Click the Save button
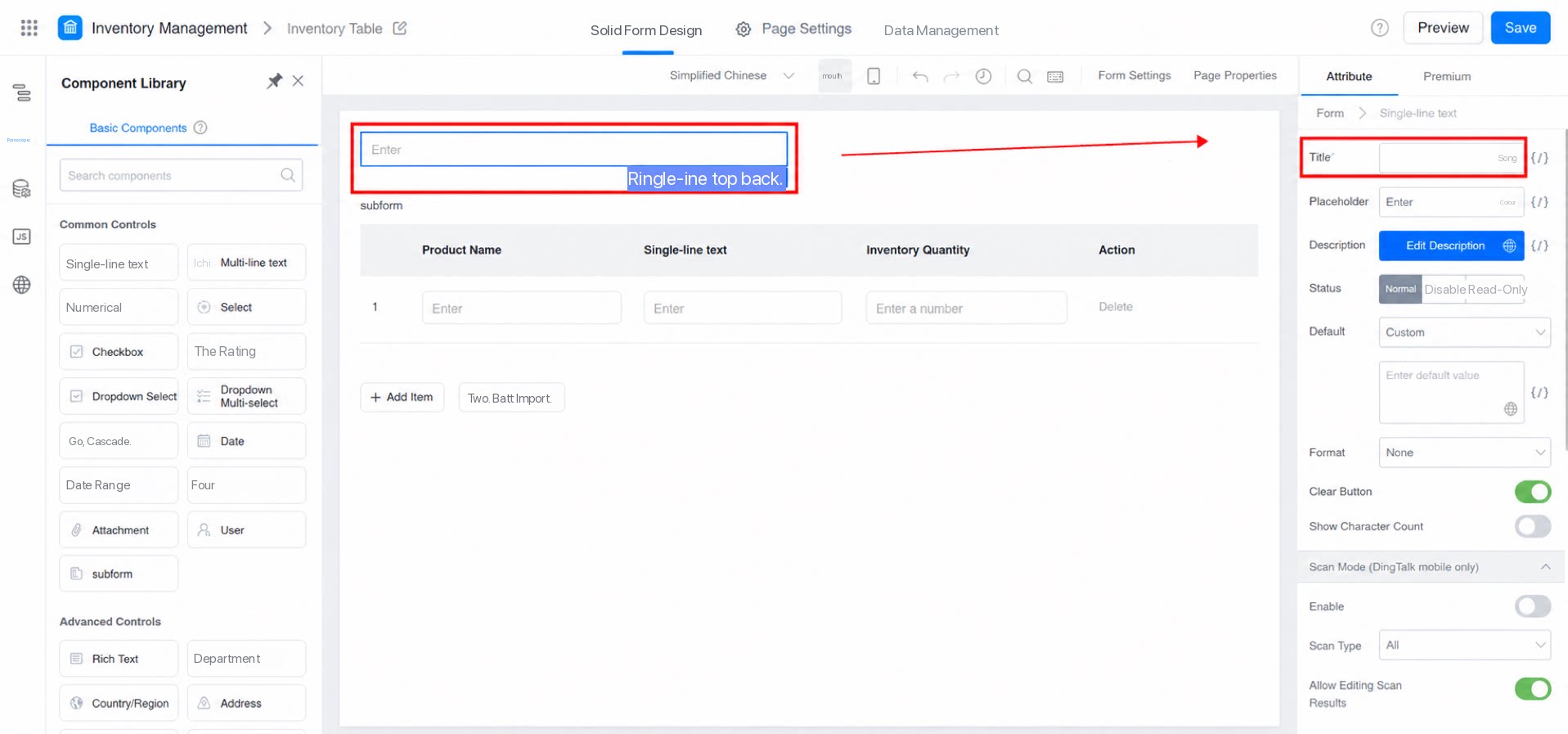Image resolution: width=1568 pixels, height=734 pixels. (1520, 28)
